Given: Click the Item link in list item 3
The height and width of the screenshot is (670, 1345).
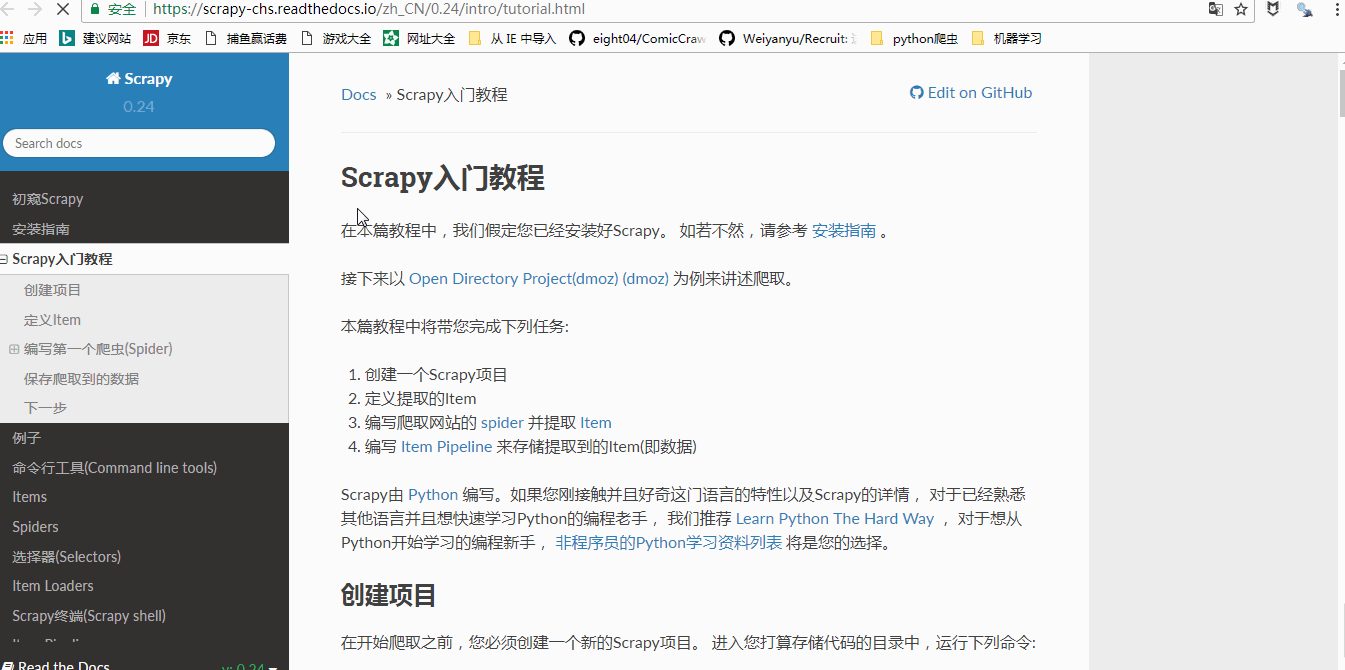Looking at the screenshot, I should pyautogui.click(x=596, y=423).
